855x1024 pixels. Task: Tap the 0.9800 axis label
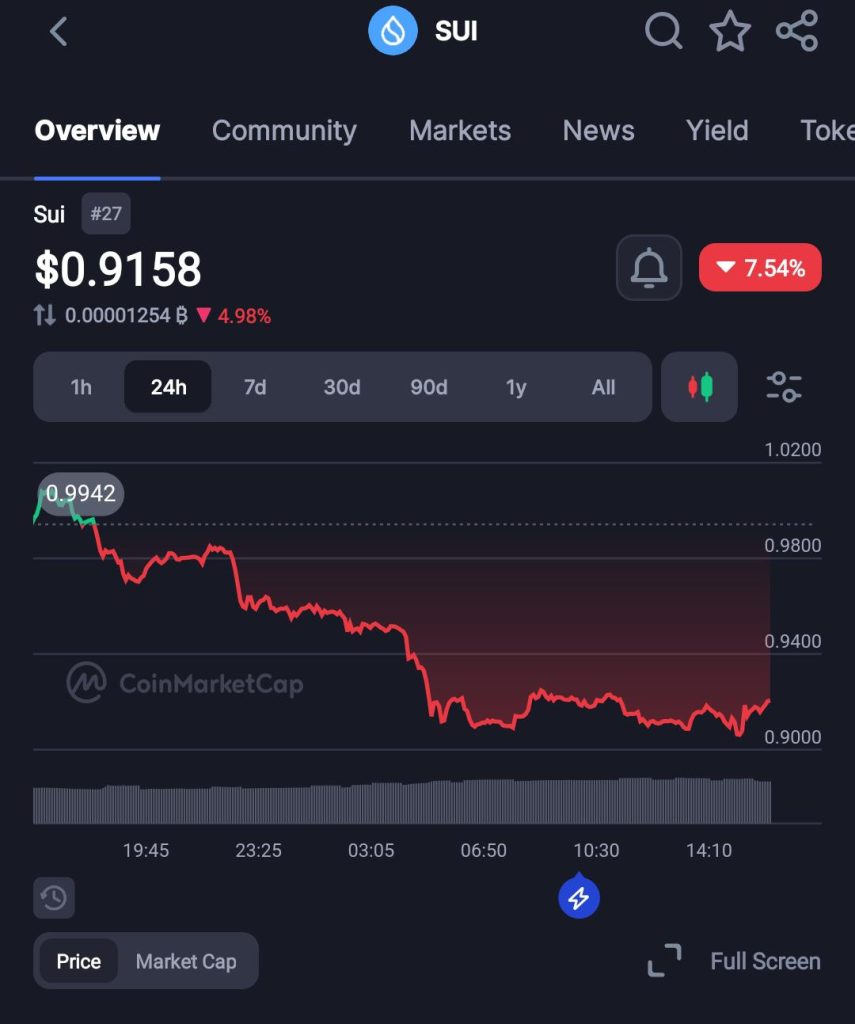coord(792,545)
